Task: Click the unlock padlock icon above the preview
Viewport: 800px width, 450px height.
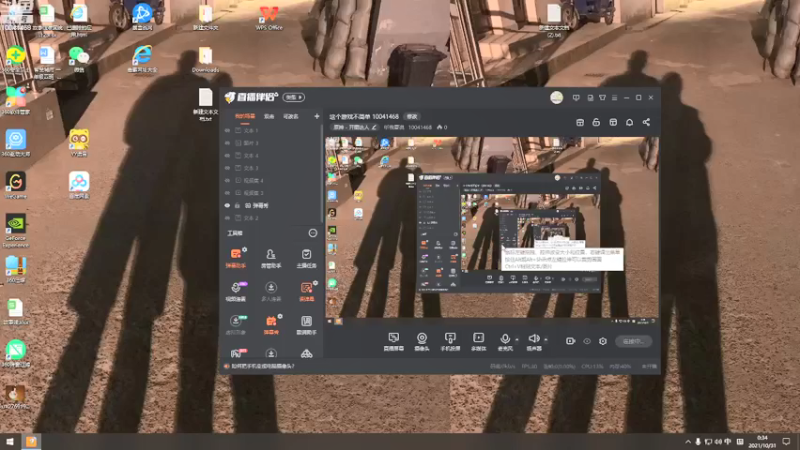Action: tap(596, 122)
